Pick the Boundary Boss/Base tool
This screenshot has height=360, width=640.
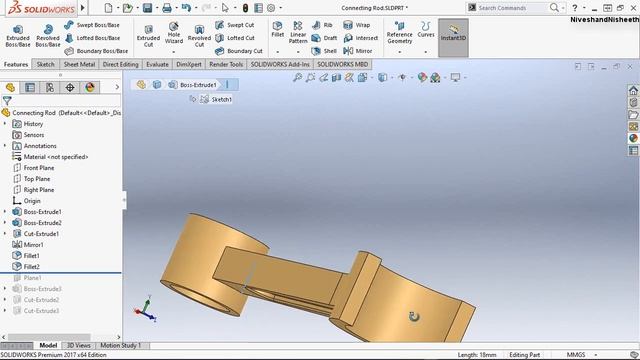(96, 51)
